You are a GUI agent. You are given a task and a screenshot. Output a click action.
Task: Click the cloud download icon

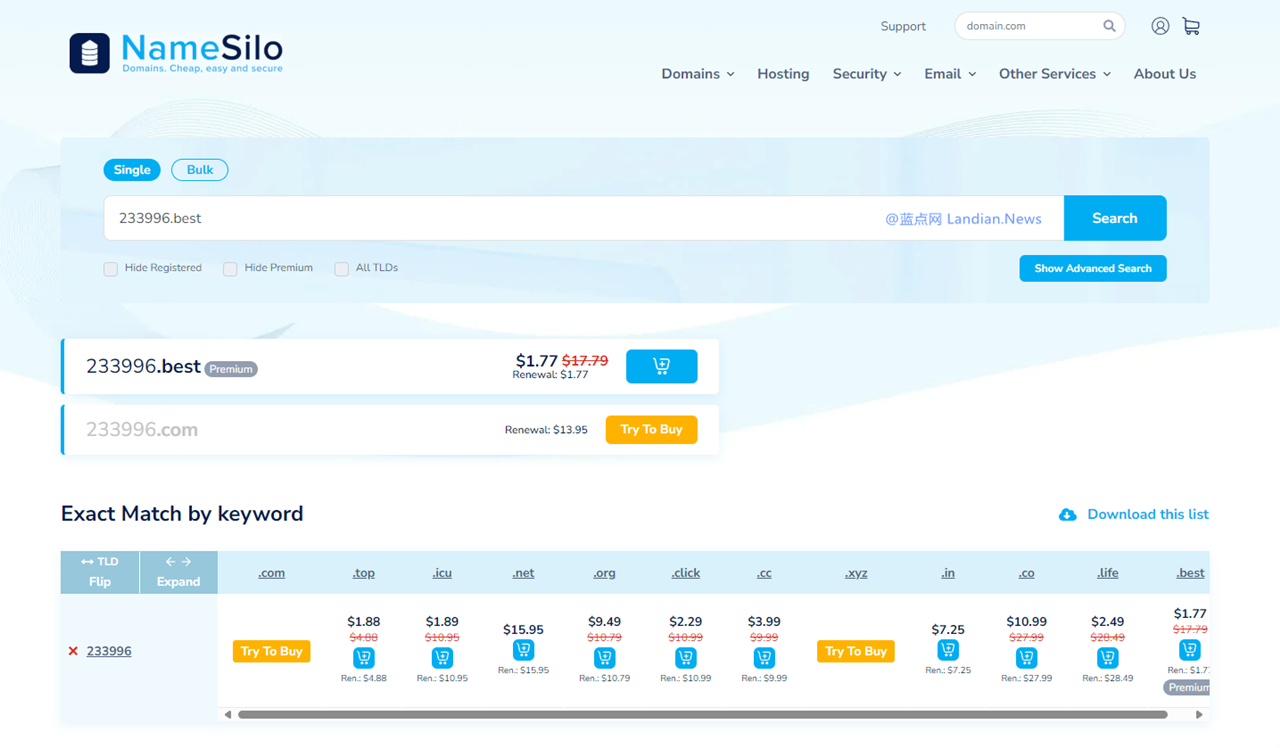click(x=1068, y=514)
